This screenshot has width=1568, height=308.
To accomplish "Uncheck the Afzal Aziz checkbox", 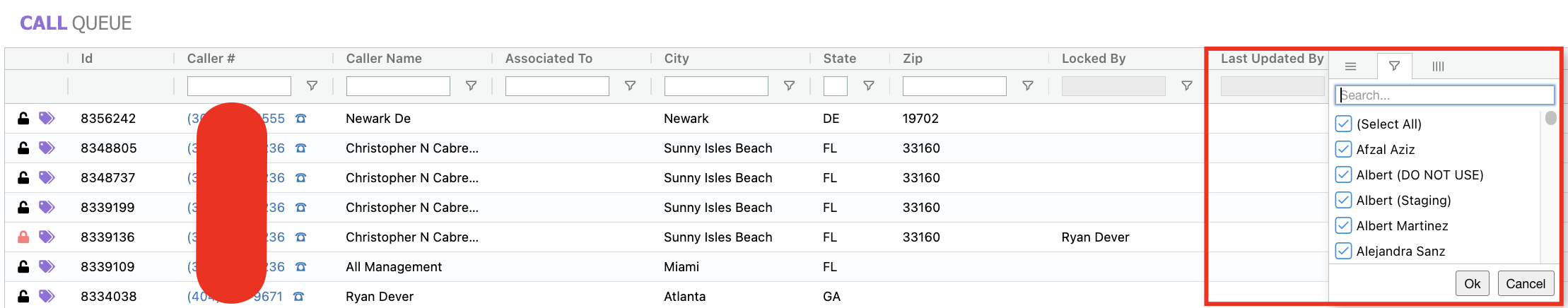I will 1343,150.
